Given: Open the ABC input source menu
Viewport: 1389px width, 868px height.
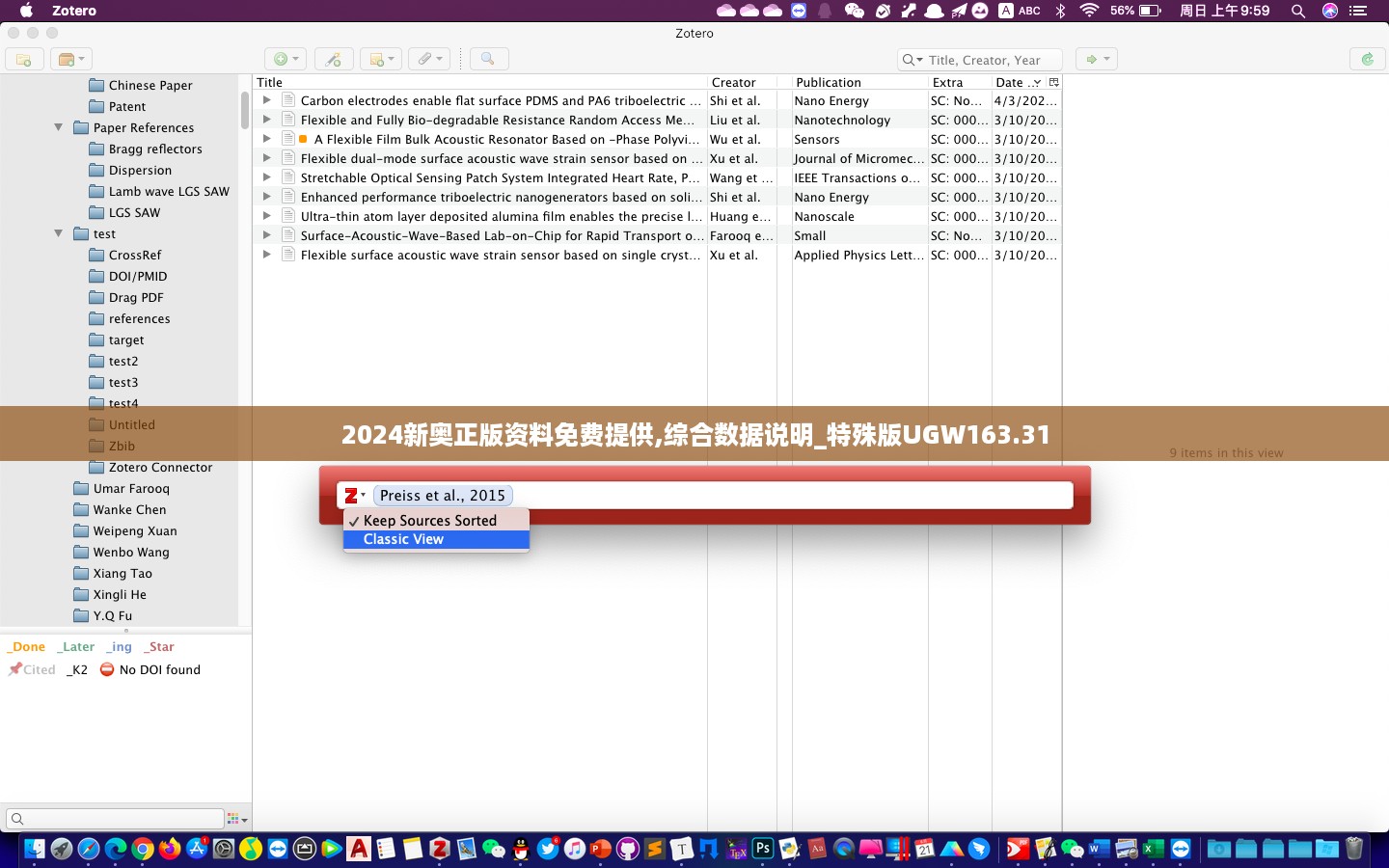Looking at the screenshot, I should pos(1020,11).
